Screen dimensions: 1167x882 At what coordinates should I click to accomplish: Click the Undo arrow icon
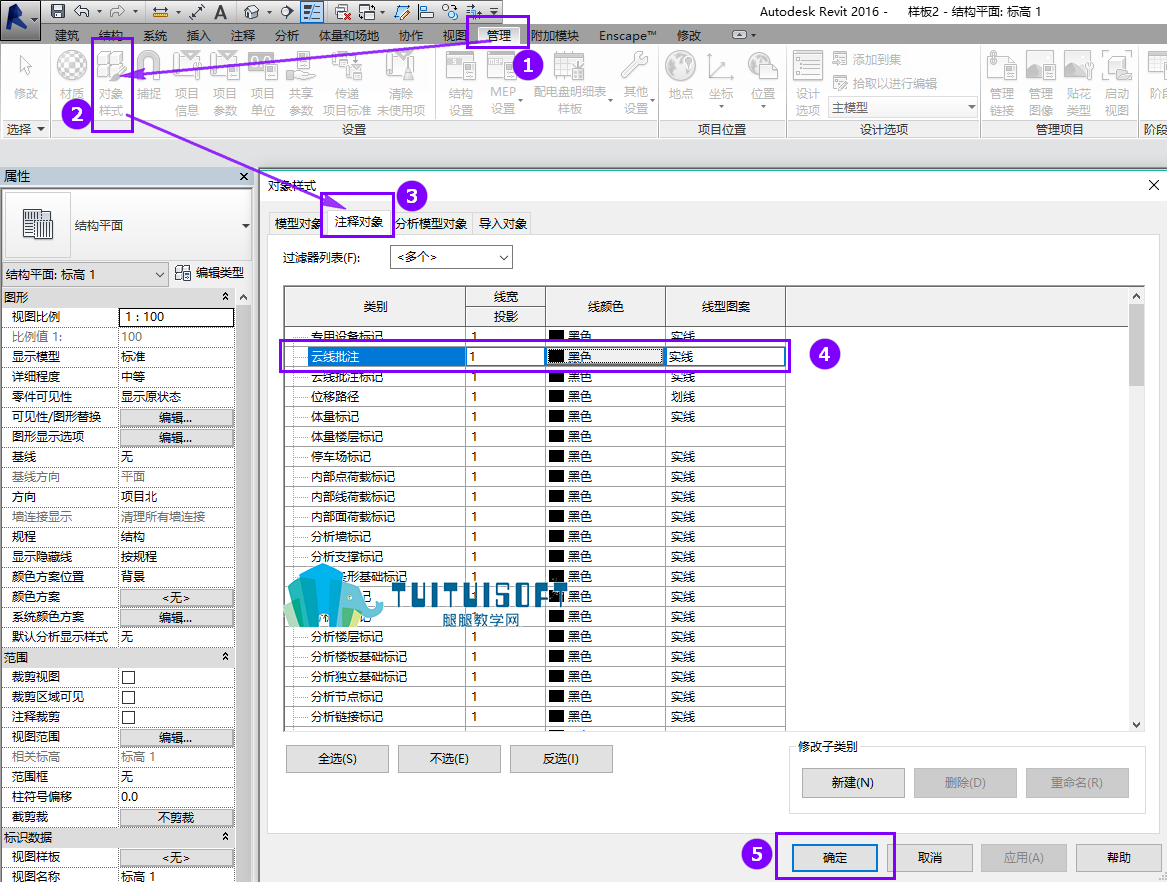click(x=82, y=11)
